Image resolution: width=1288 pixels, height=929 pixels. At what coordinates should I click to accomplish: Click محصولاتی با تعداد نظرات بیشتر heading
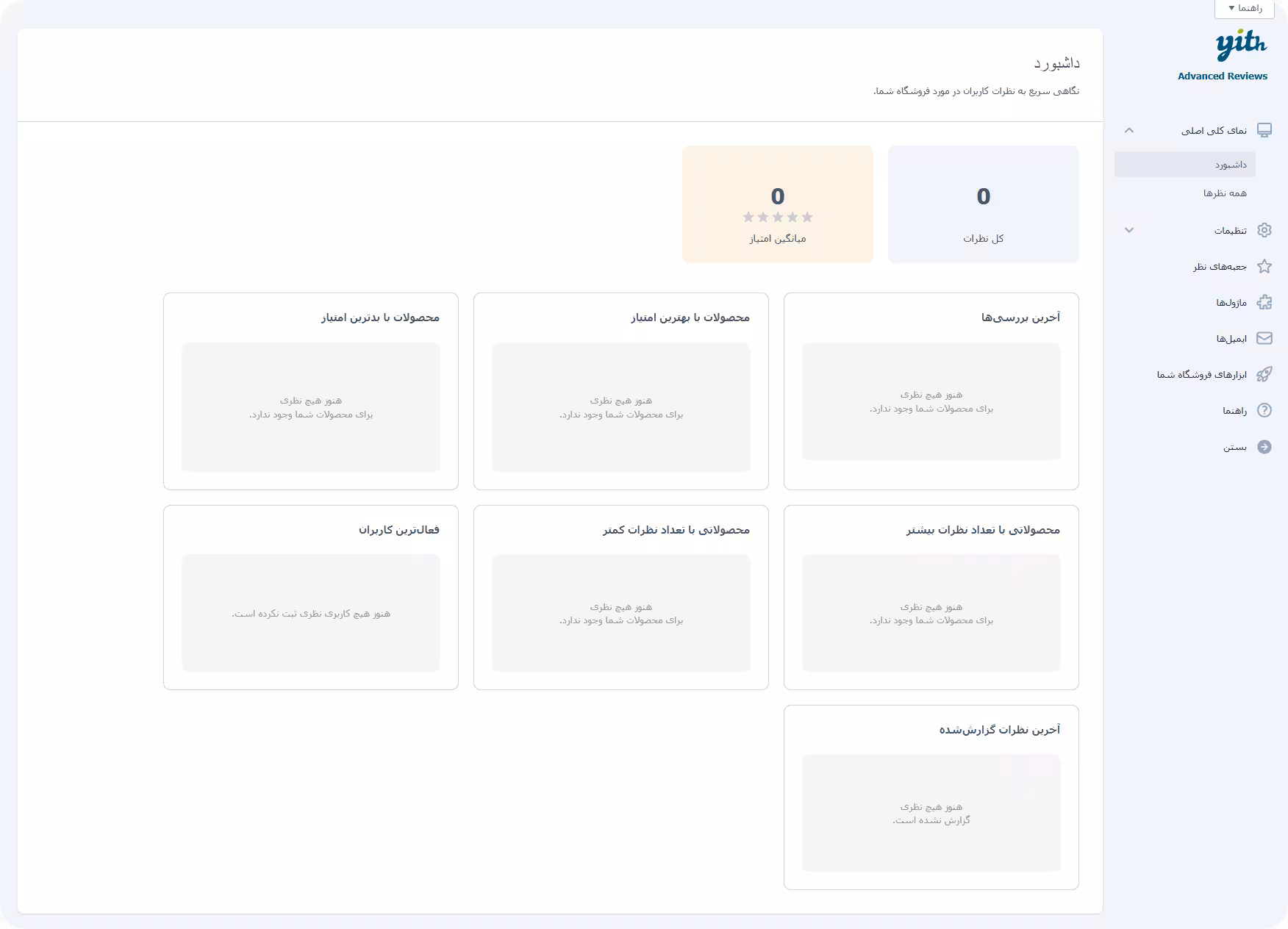click(983, 530)
